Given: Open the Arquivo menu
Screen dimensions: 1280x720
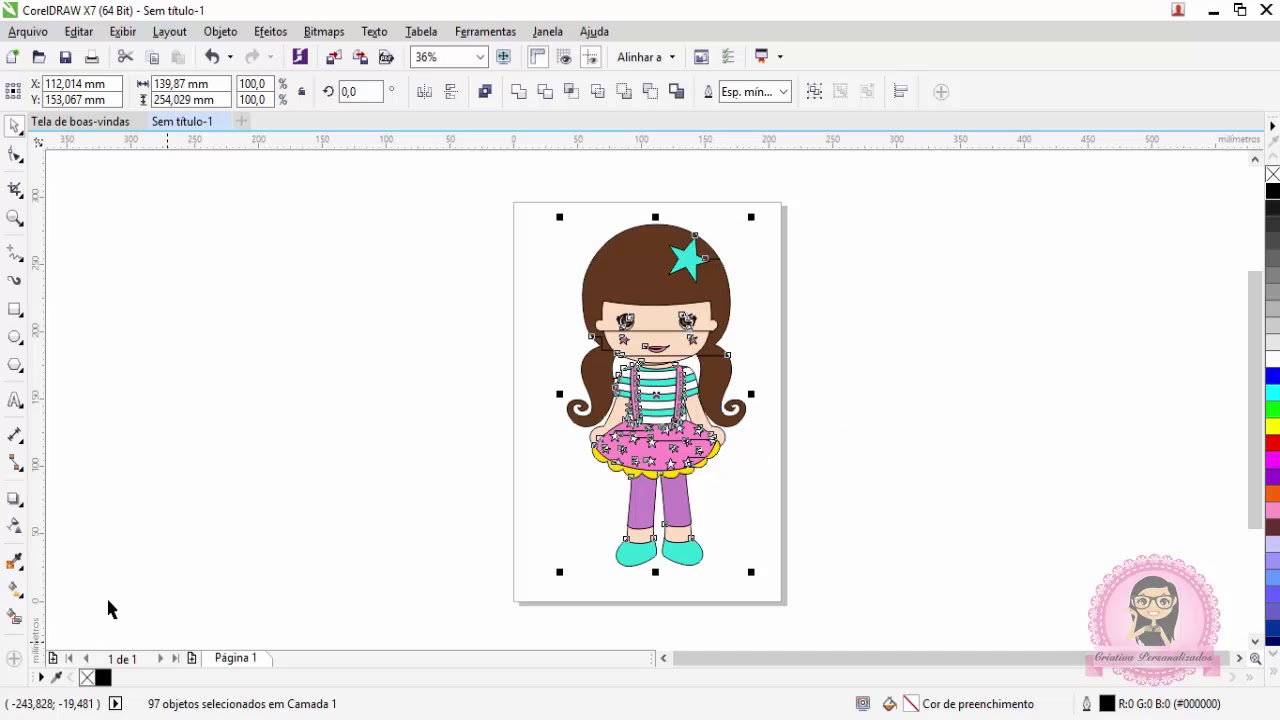Looking at the screenshot, I should (28, 31).
